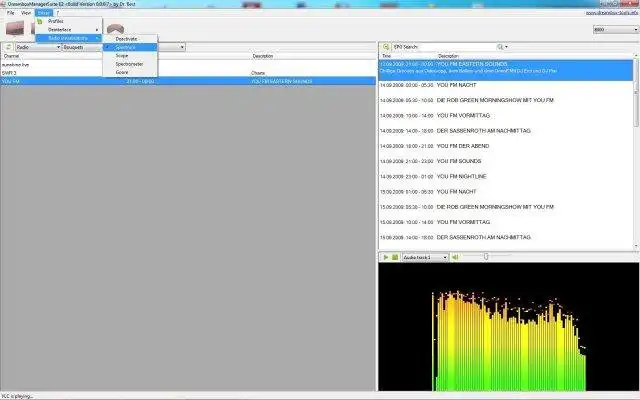Image resolution: width=640 pixels, height=400 pixels.
Task: Select YOU FM SOUNDS 21:00 entry
Action: coord(506,161)
